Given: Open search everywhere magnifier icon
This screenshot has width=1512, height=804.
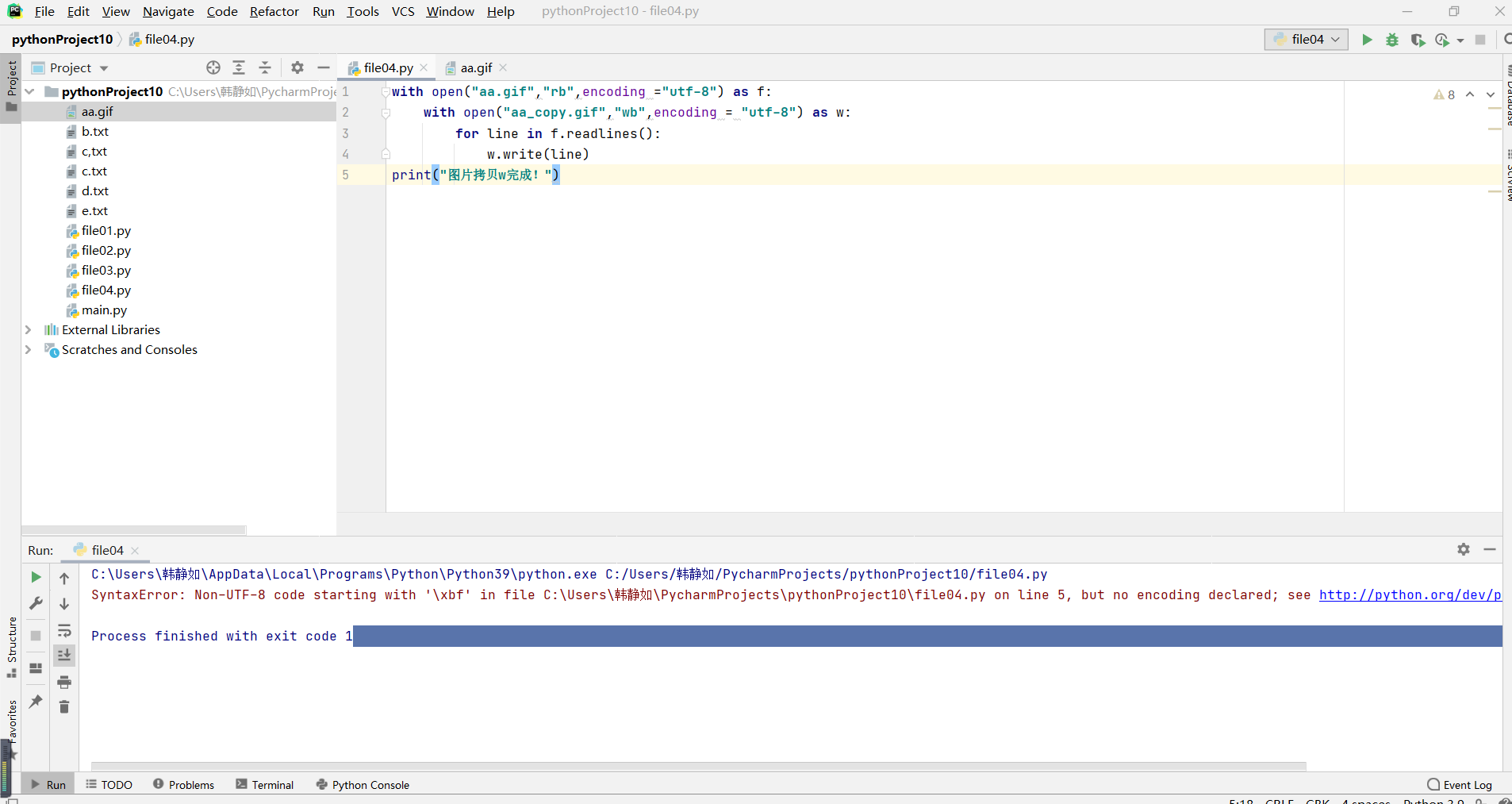Looking at the screenshot, I should [x=1506, y=40].
